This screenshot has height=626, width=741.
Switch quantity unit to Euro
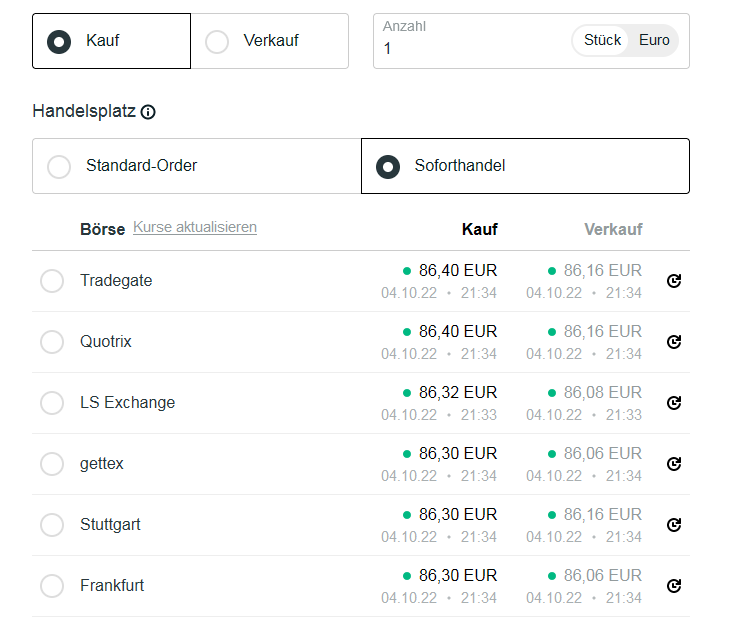654,41
